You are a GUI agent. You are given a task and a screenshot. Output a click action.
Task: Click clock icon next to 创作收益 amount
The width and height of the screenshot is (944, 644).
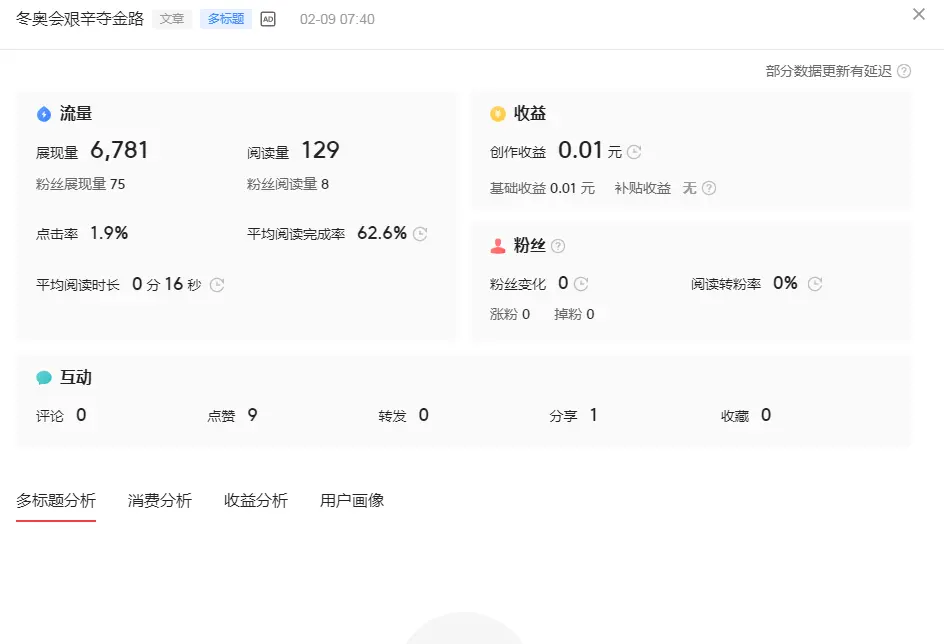point(634,152)
